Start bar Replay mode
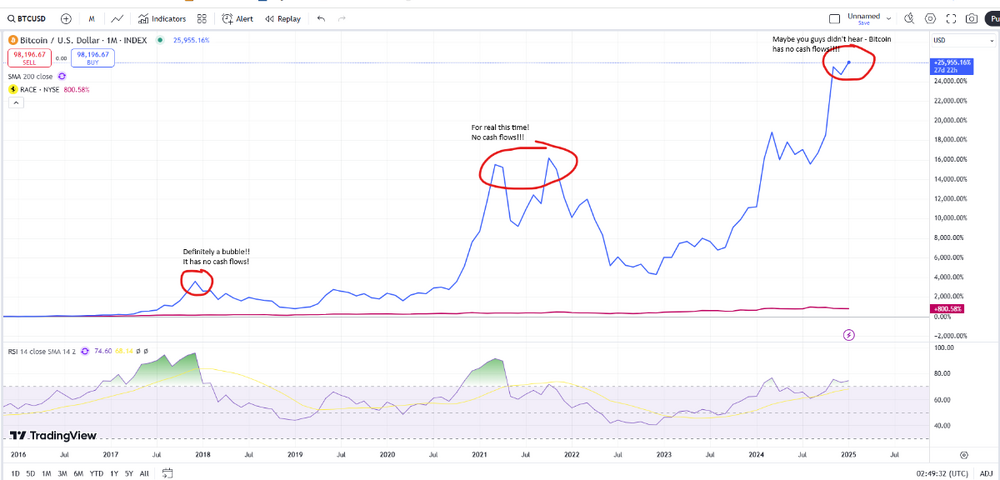Screen dimensions: 1000x480 click(x=283, y=19)
